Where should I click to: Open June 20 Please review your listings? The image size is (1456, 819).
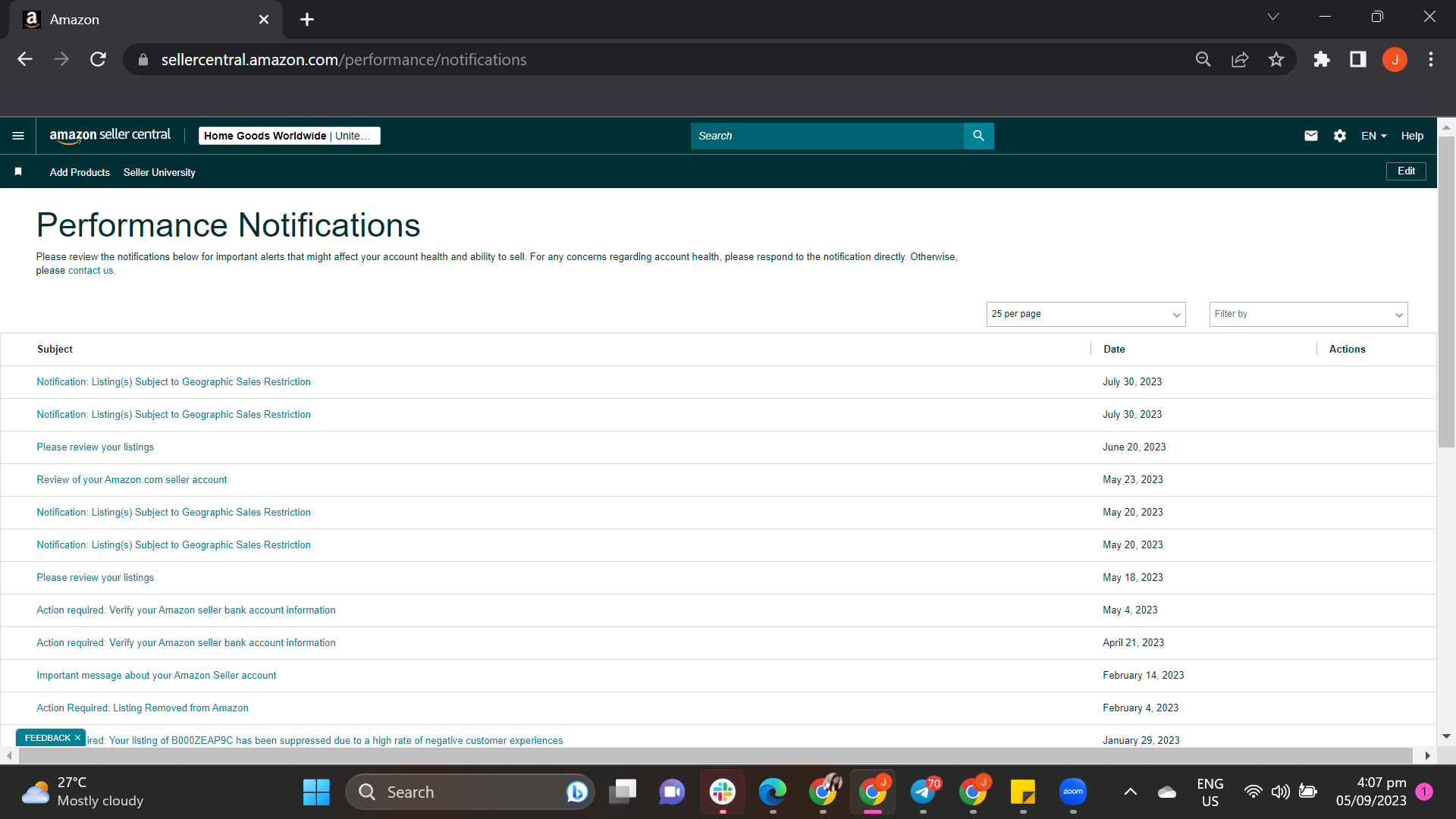coord(95,447)
